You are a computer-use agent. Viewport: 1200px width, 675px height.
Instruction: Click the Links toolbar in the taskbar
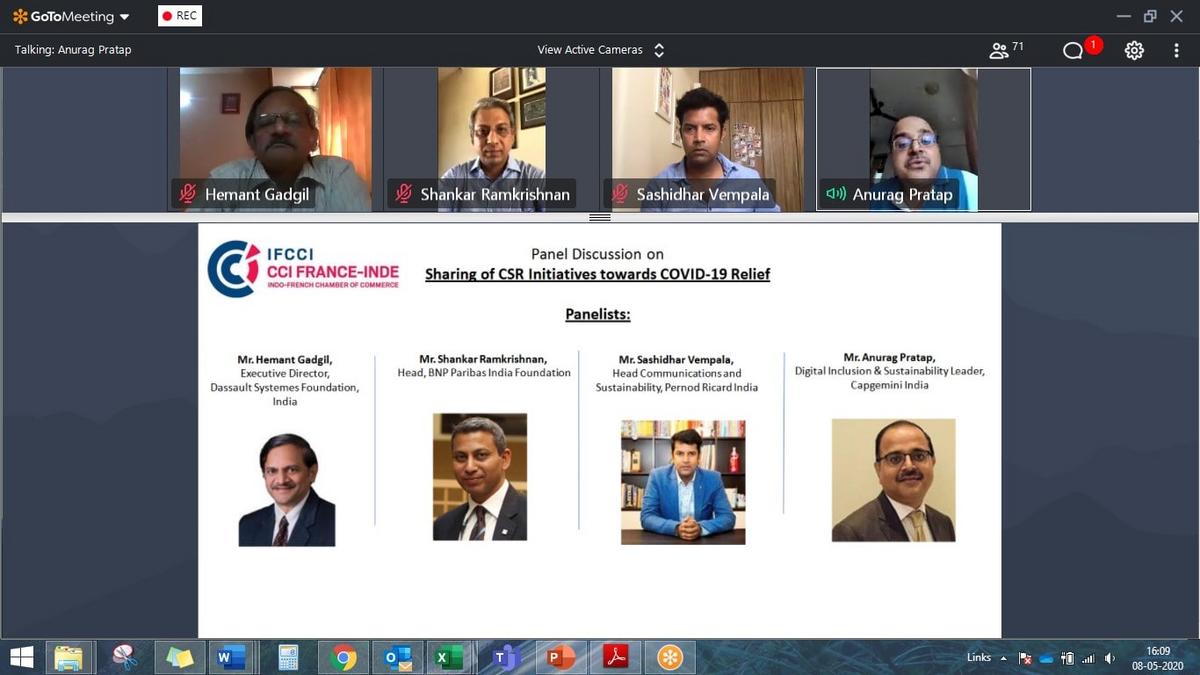[978, 657]
